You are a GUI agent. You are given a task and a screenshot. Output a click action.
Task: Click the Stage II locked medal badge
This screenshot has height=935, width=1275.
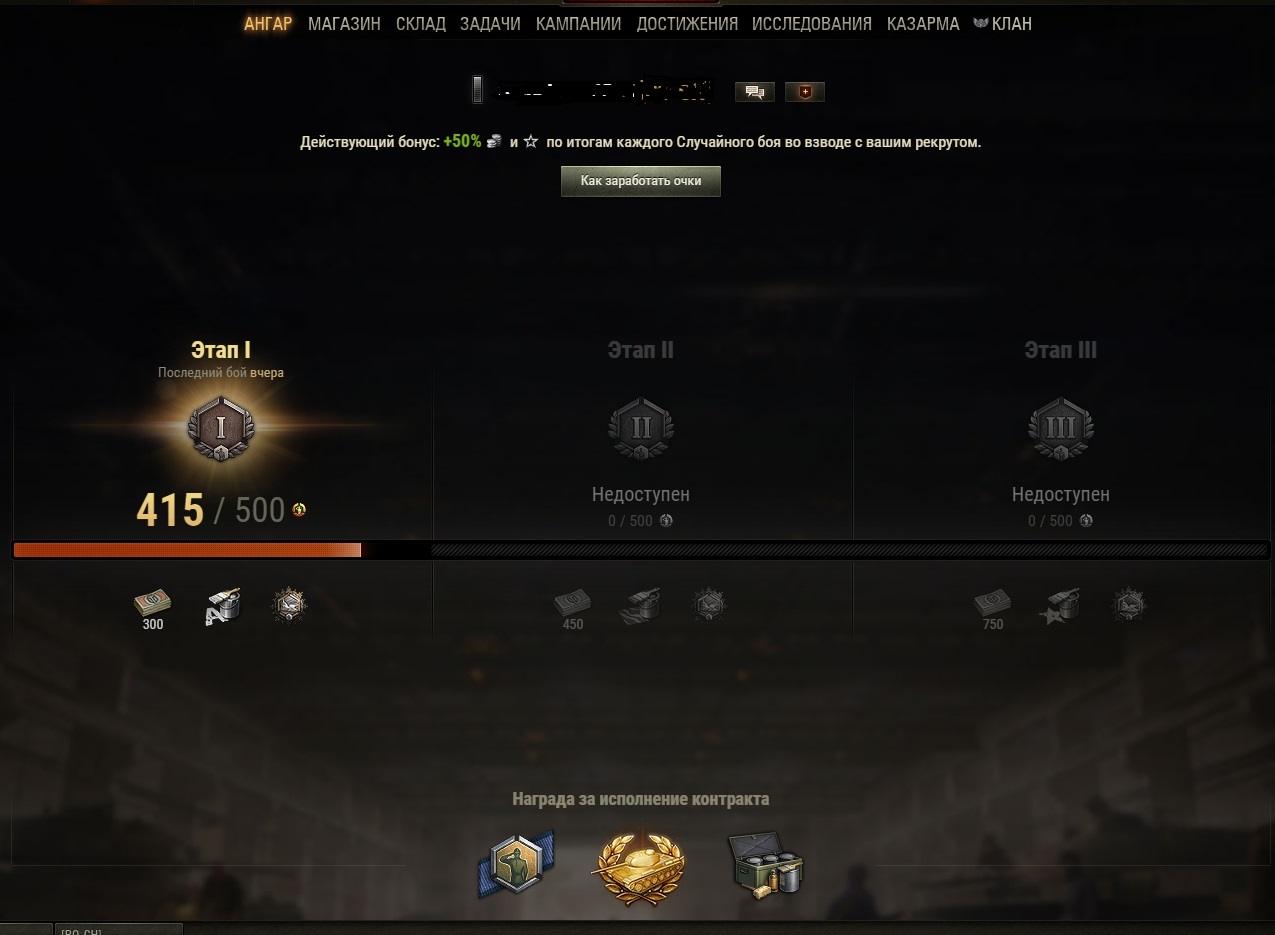pyautogui.click(x=641, y=429)
